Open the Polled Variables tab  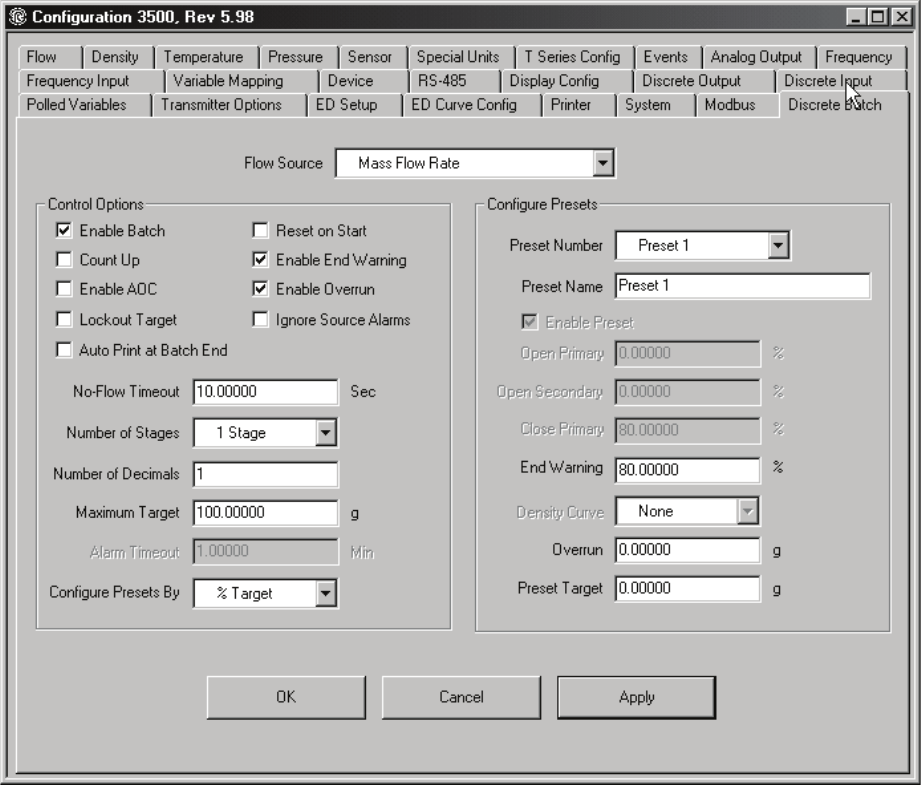click(84, 105)
